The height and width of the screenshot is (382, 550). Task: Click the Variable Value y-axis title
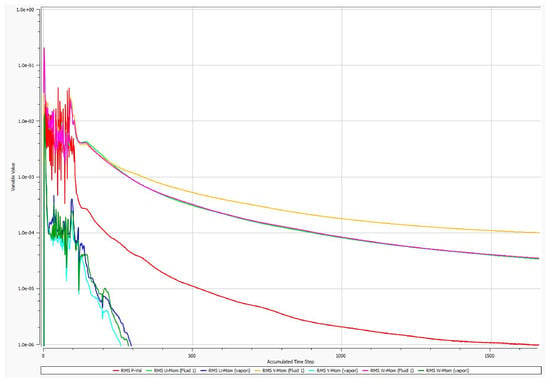click(x=13, y=177)
